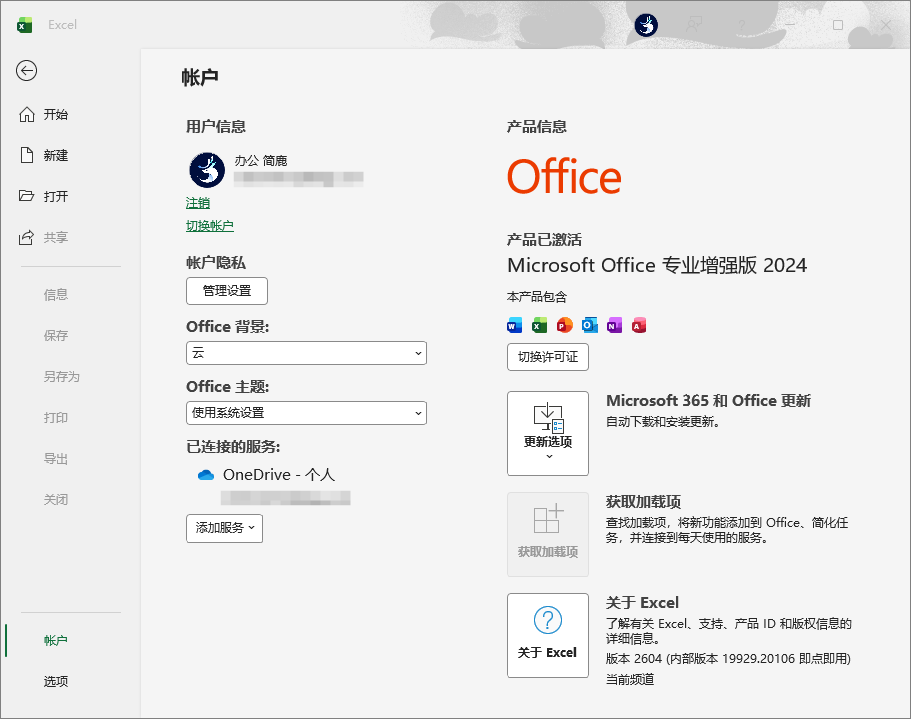Screen dimensions: 911x719
Task: Click the profile avatar in title bar
Action: click(x=646, y=25)
